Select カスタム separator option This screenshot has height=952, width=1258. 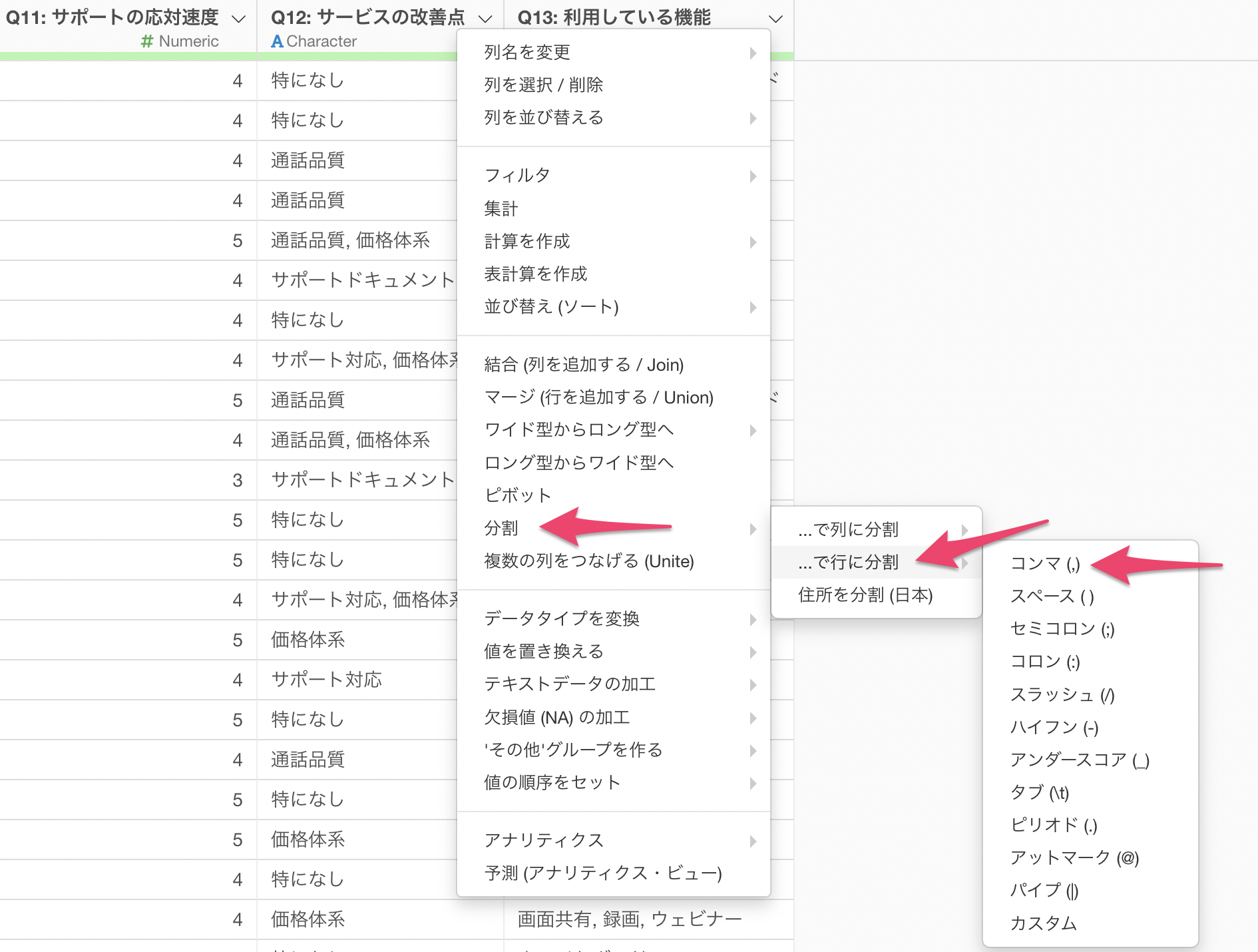click(1090, 923)
